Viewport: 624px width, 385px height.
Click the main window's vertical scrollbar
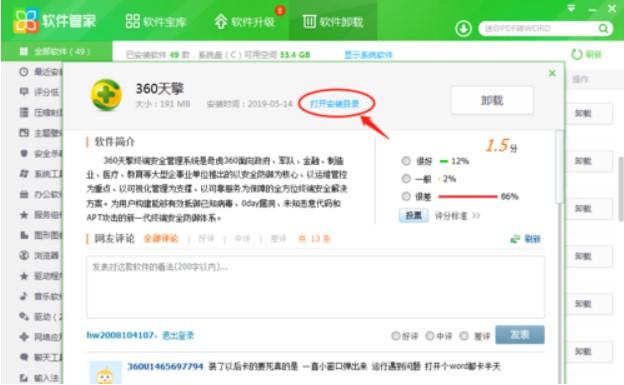(x=620, y=189)
